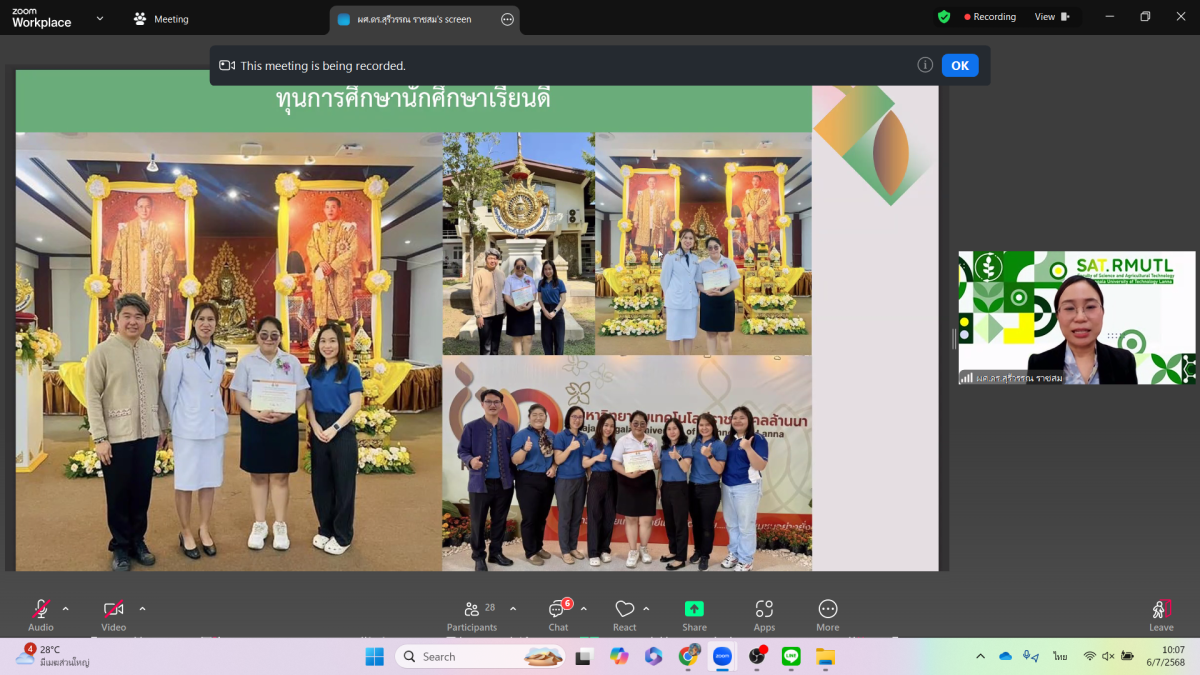
Task: Open the Zoom Workplace dropdown arrow
Action: point(100,18)
